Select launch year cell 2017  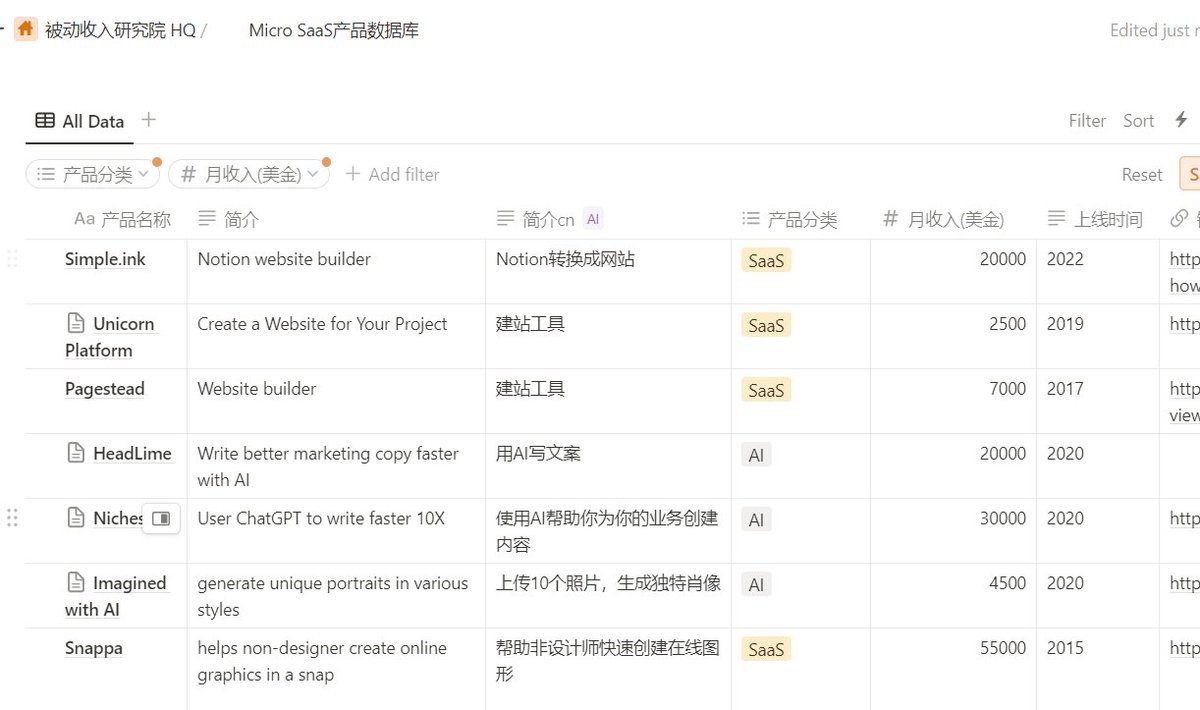(1098, 401)
